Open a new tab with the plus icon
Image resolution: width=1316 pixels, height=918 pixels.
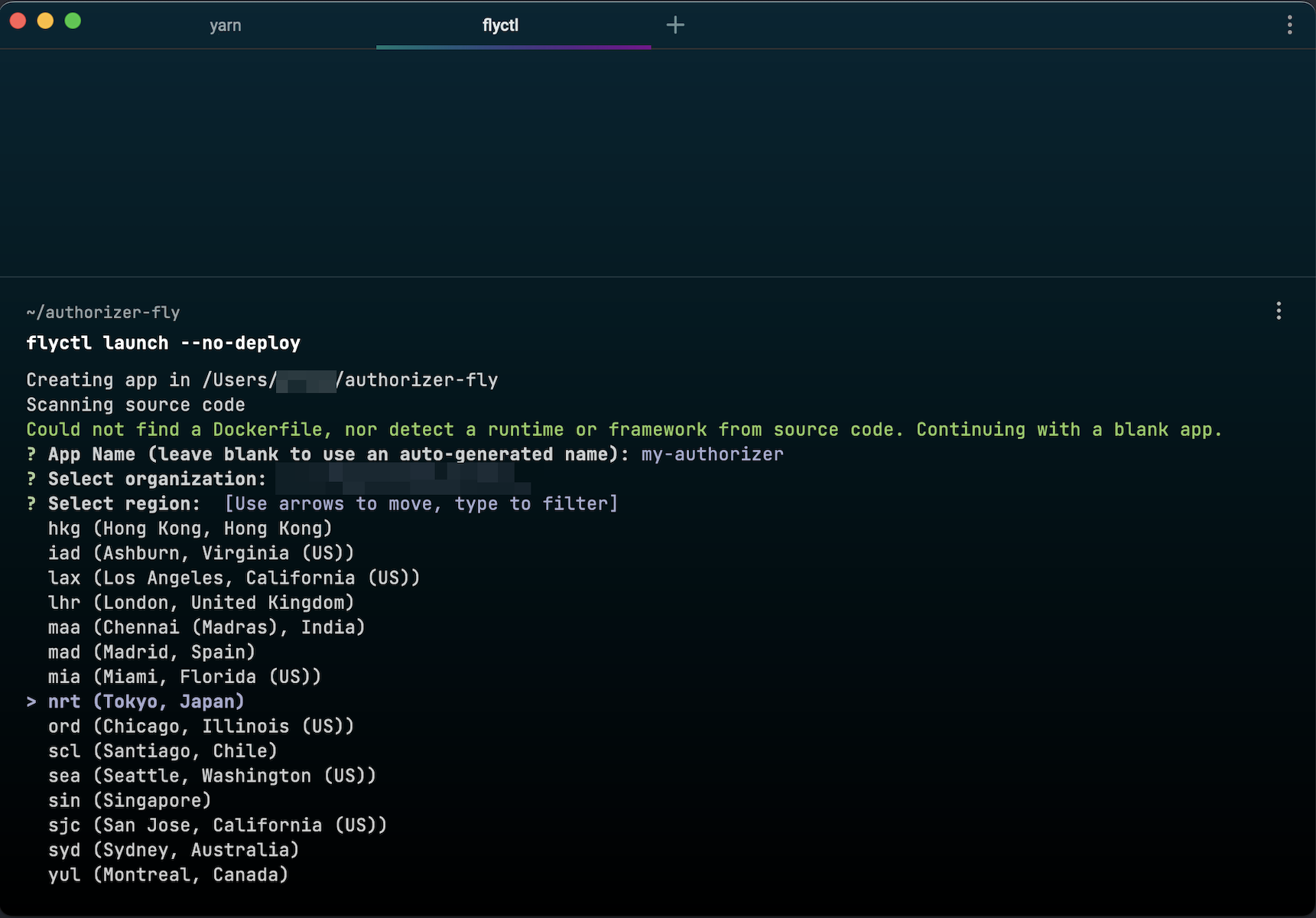pos(675,24)
